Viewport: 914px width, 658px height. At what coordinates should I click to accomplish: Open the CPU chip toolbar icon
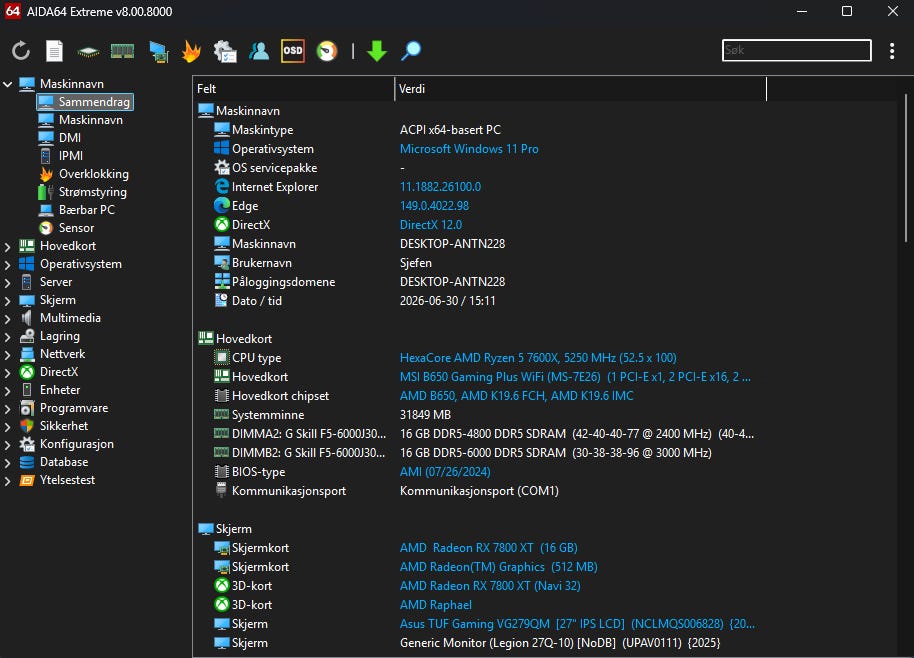(88, 52)
